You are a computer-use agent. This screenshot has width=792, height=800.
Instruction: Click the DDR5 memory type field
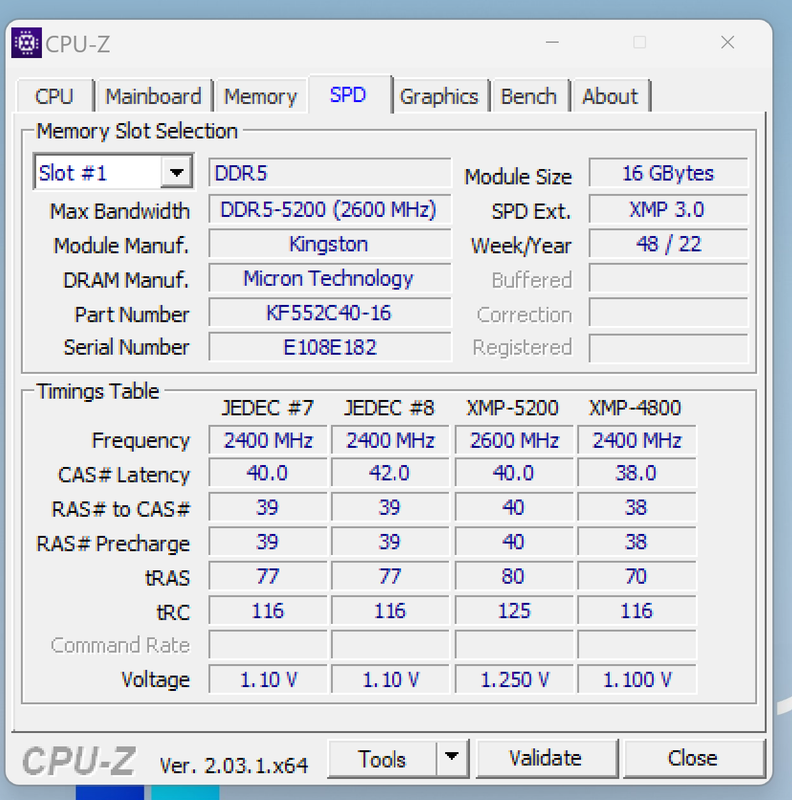[x=330, y=173]
